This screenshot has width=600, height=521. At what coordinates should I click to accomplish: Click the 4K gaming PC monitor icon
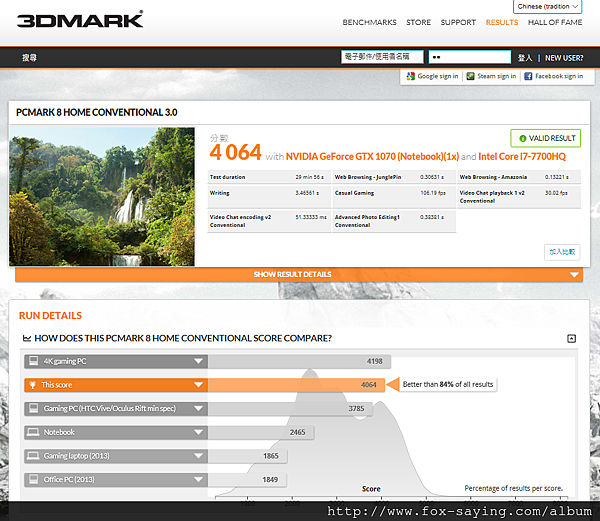pyautogui.click(x=34, y=361)
